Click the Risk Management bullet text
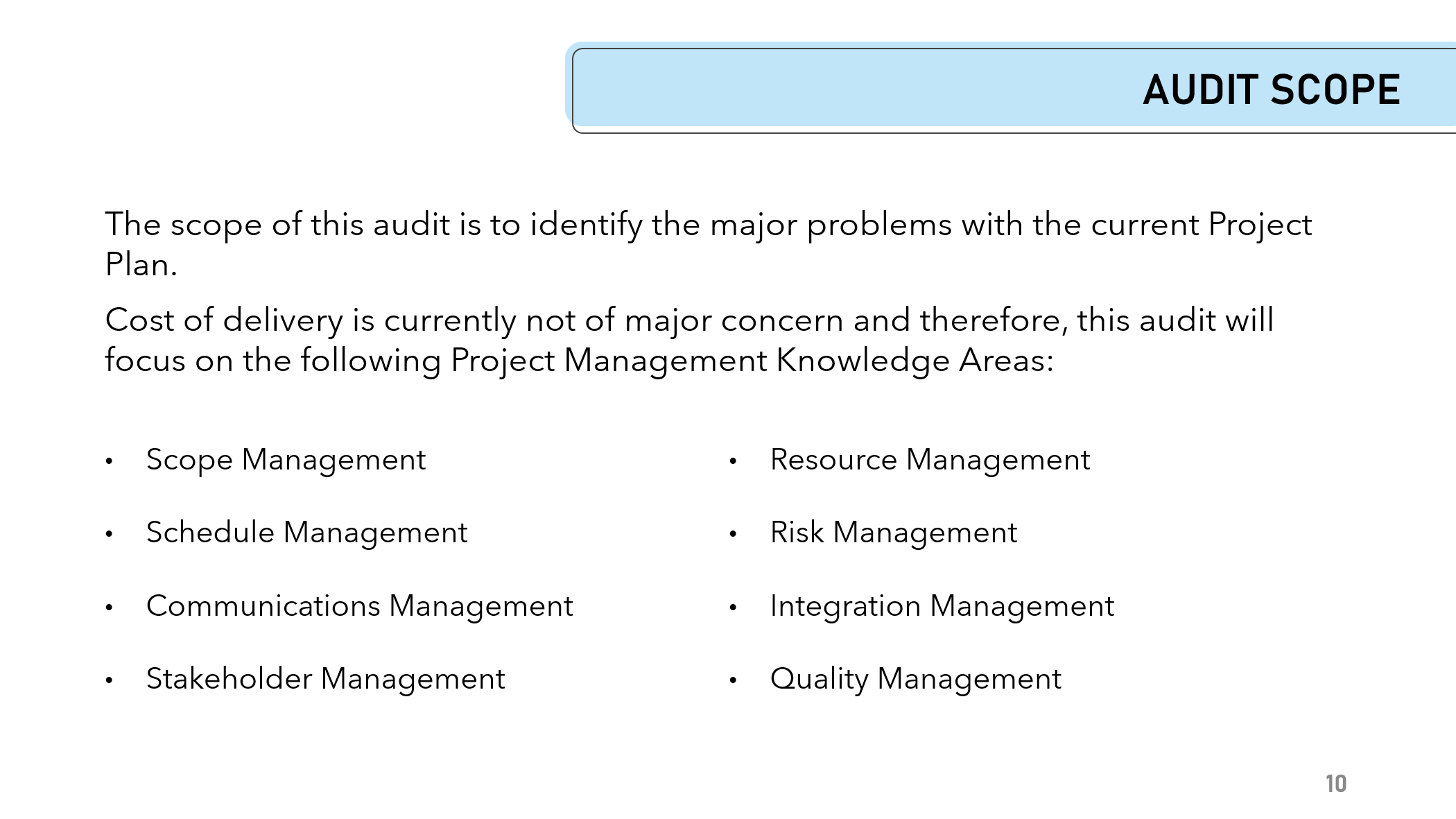This screenshot has width=1456, height=819. click(x=894, y=533)
